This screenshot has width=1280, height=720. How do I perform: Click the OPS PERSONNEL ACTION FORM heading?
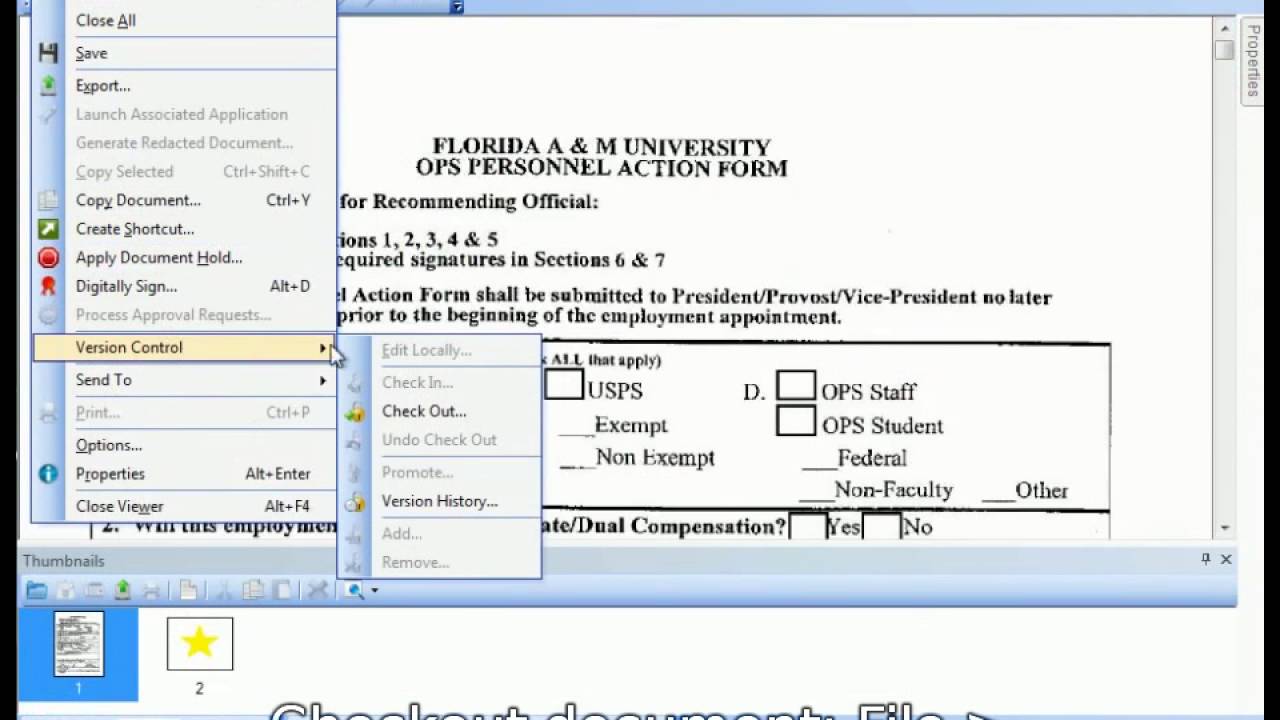601,169
